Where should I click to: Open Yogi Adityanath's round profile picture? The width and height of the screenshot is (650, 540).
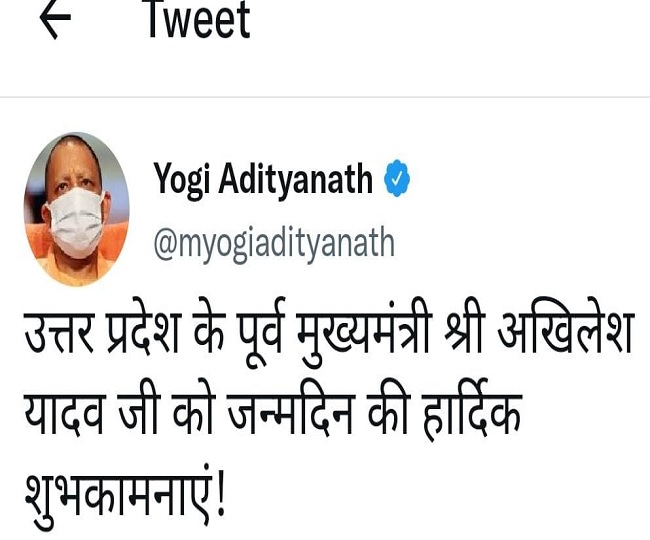77,209
